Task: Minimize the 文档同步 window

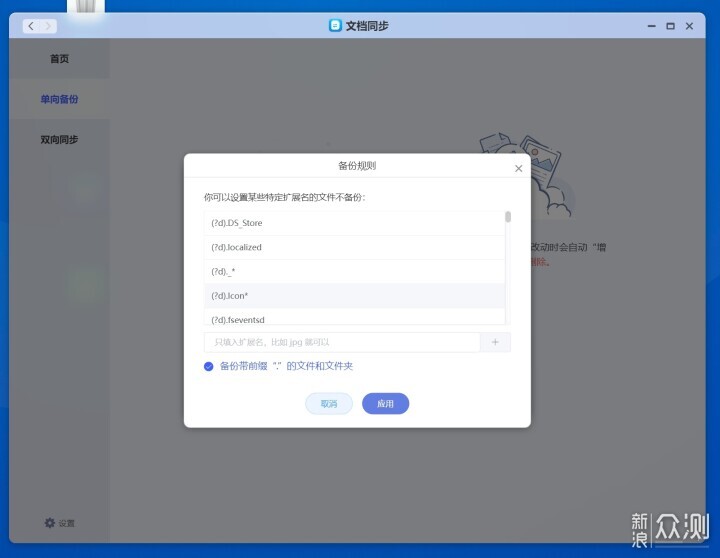Action: coord(651,26)
